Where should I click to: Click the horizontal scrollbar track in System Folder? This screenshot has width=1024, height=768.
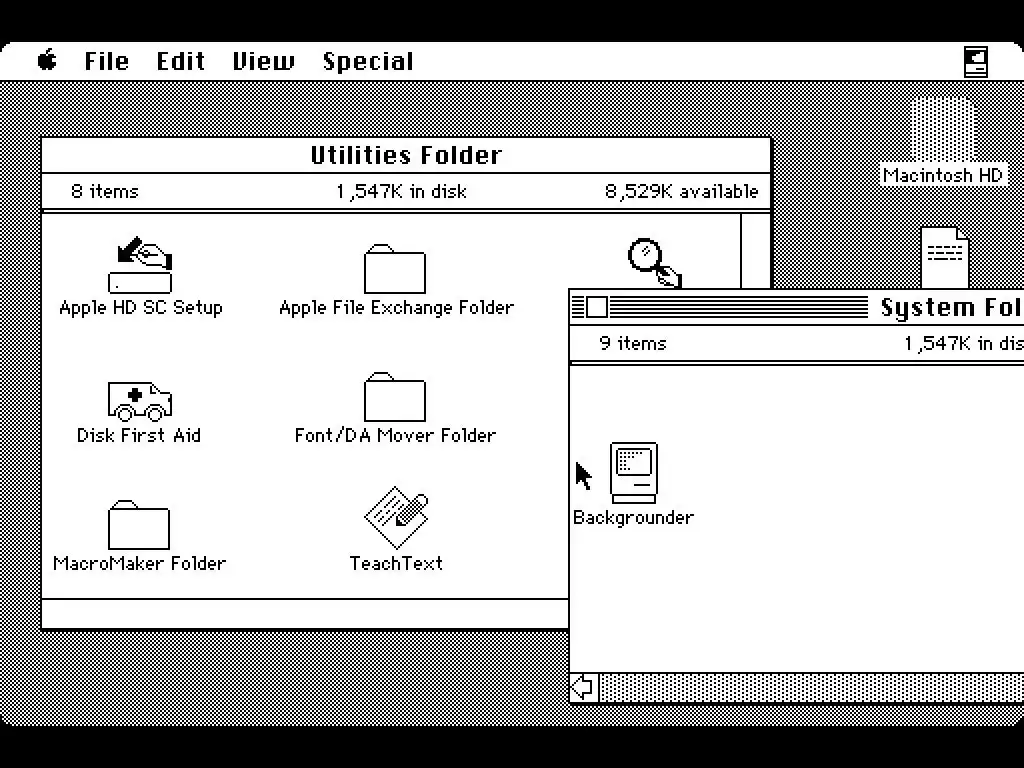(x=812, y=688)
